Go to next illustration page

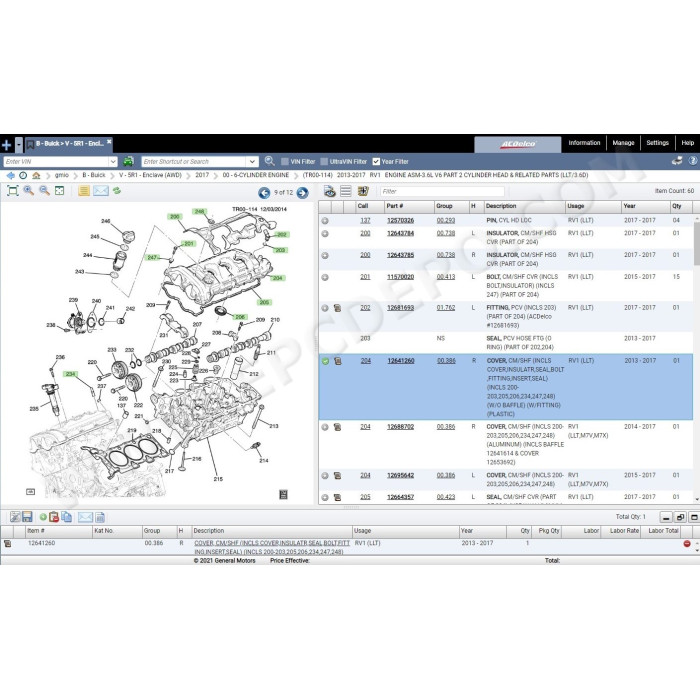click(x=302, y=193)
